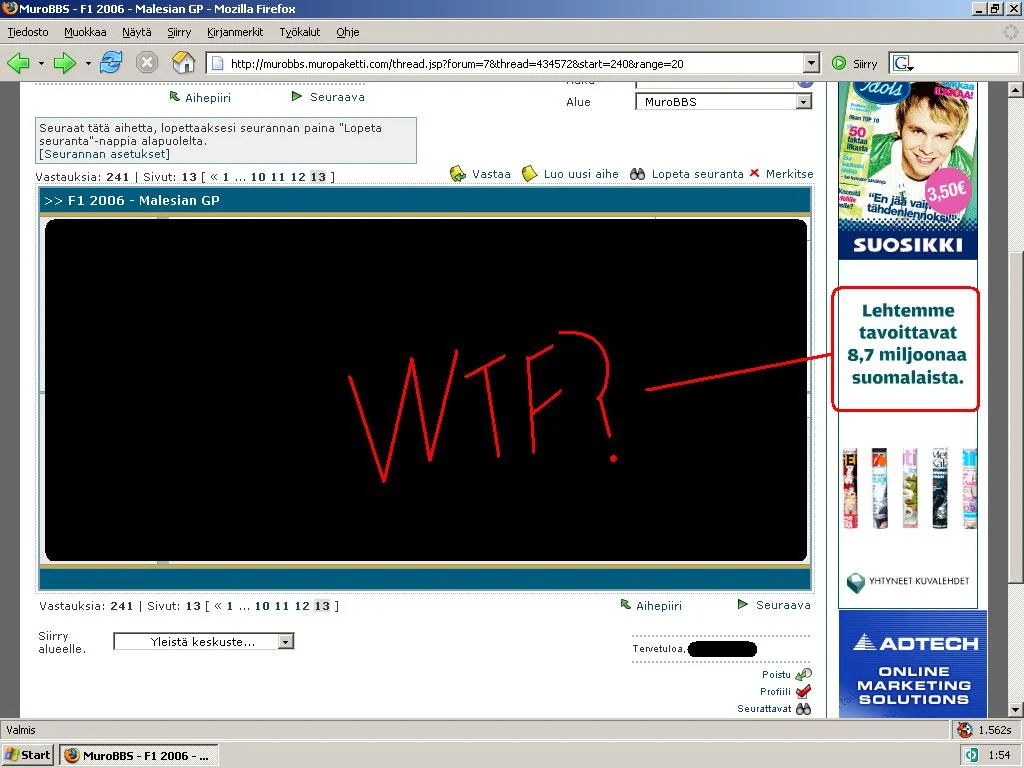Image resolution: width=1024 pixels, height=768 pixels.
Task: Open the back button history dropdown arrow
Action: (41, 63)
